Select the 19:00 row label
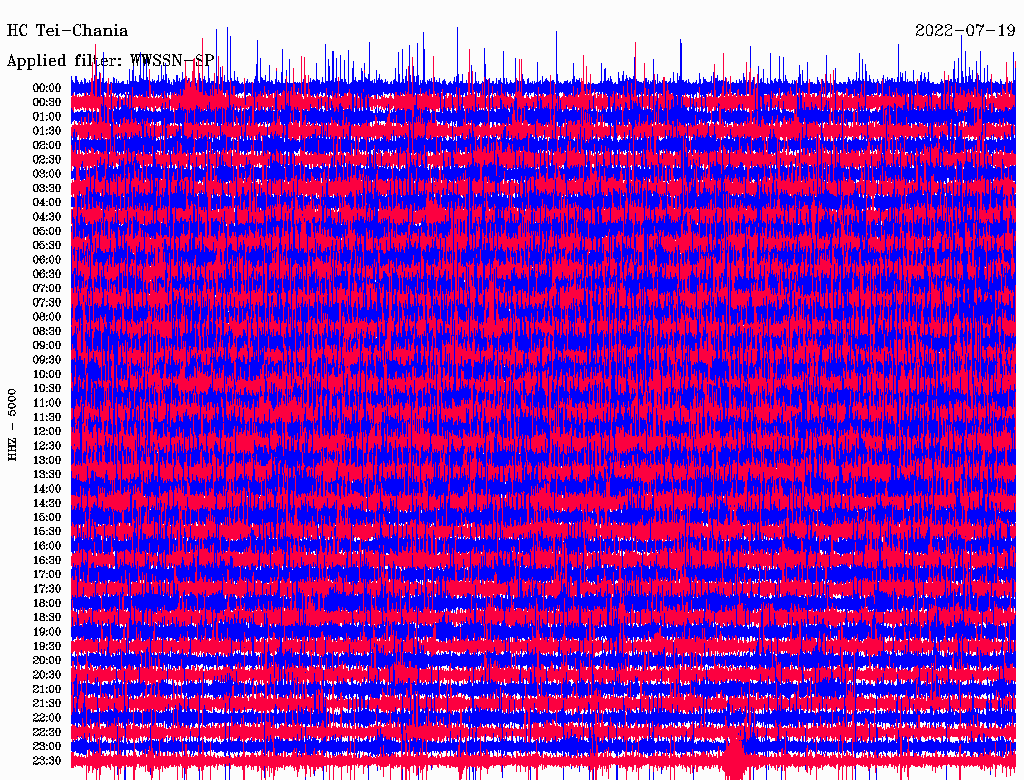The height and width of the screenshot is (780, 1024). 47,631
